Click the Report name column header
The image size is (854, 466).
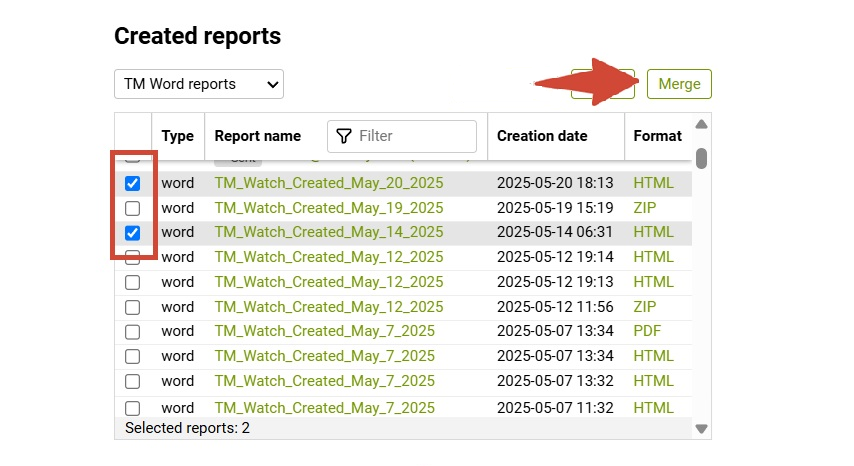pos(258,136)
